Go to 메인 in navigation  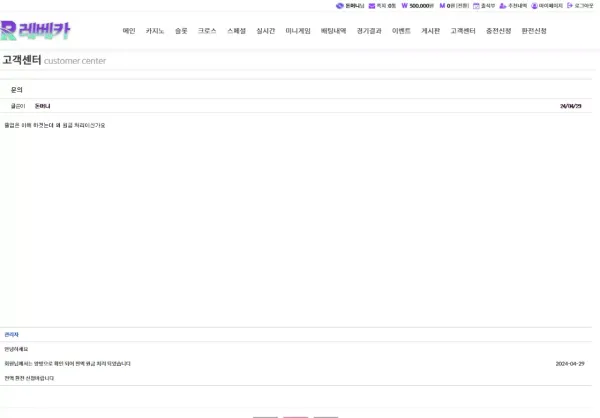129,31
